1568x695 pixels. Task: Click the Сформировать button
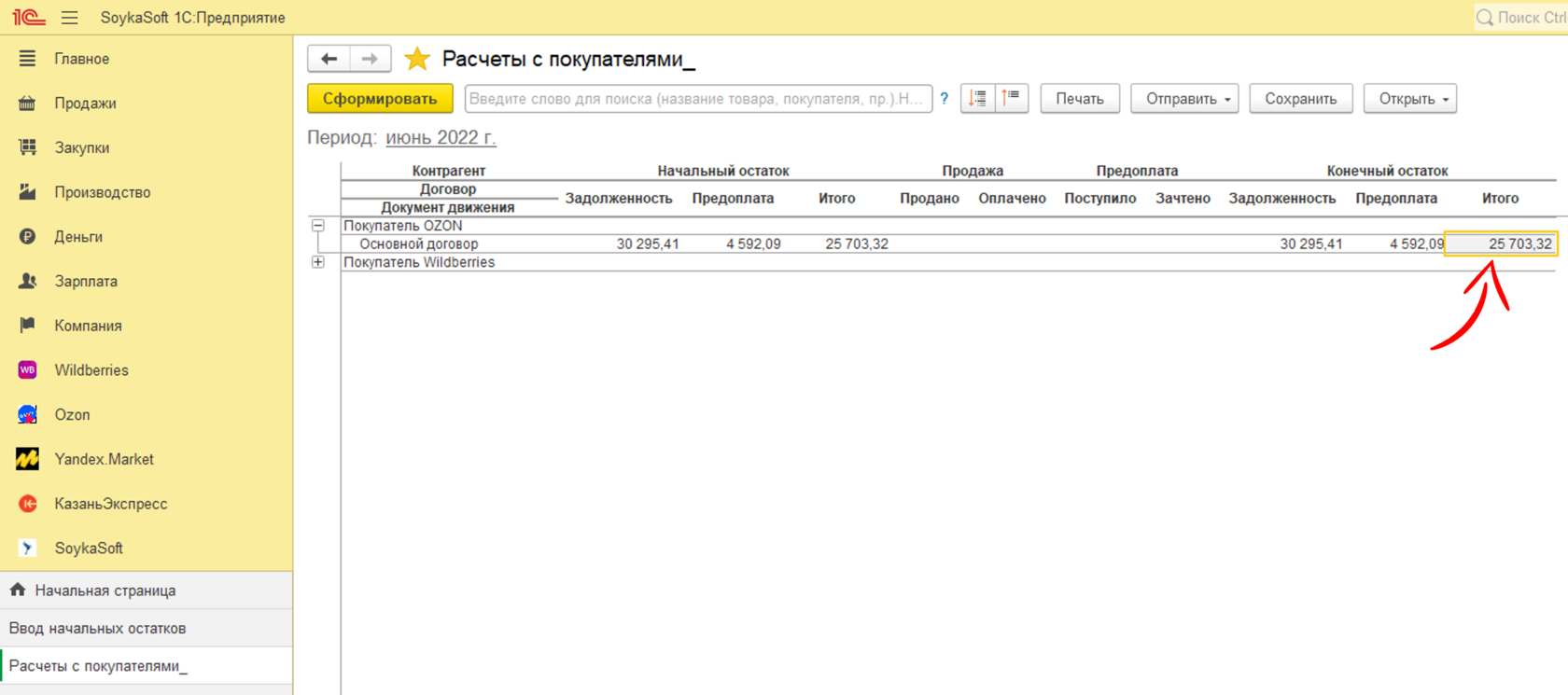point(380,99)
